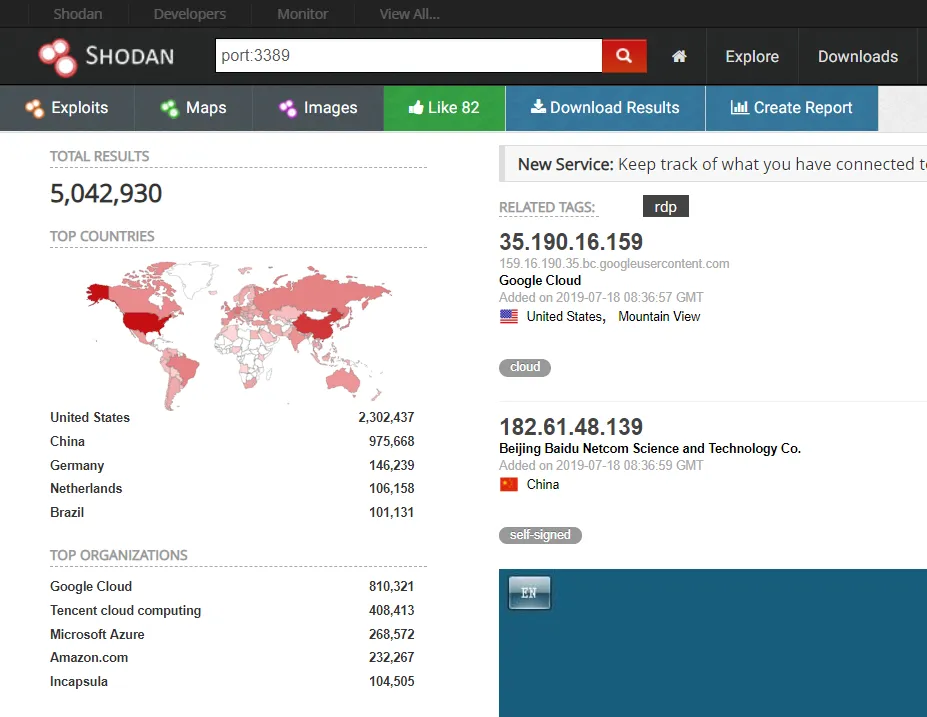Filter by Microsoft Azure organization
This screenshot has width=927, height=717.
(x=97, y=634)
